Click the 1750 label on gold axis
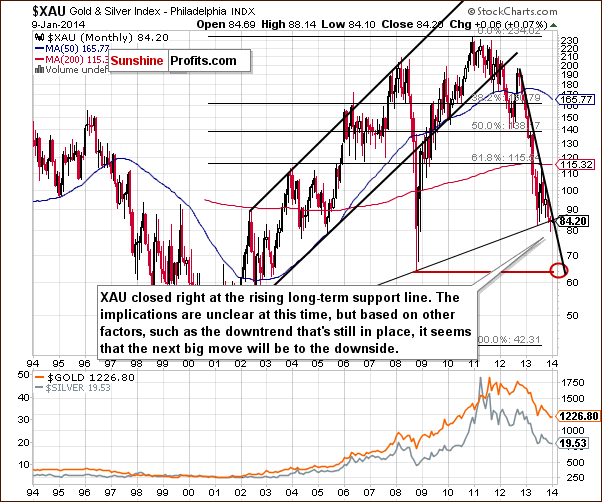This screenshot has width=602, height=502. click(x=574, y=383)
